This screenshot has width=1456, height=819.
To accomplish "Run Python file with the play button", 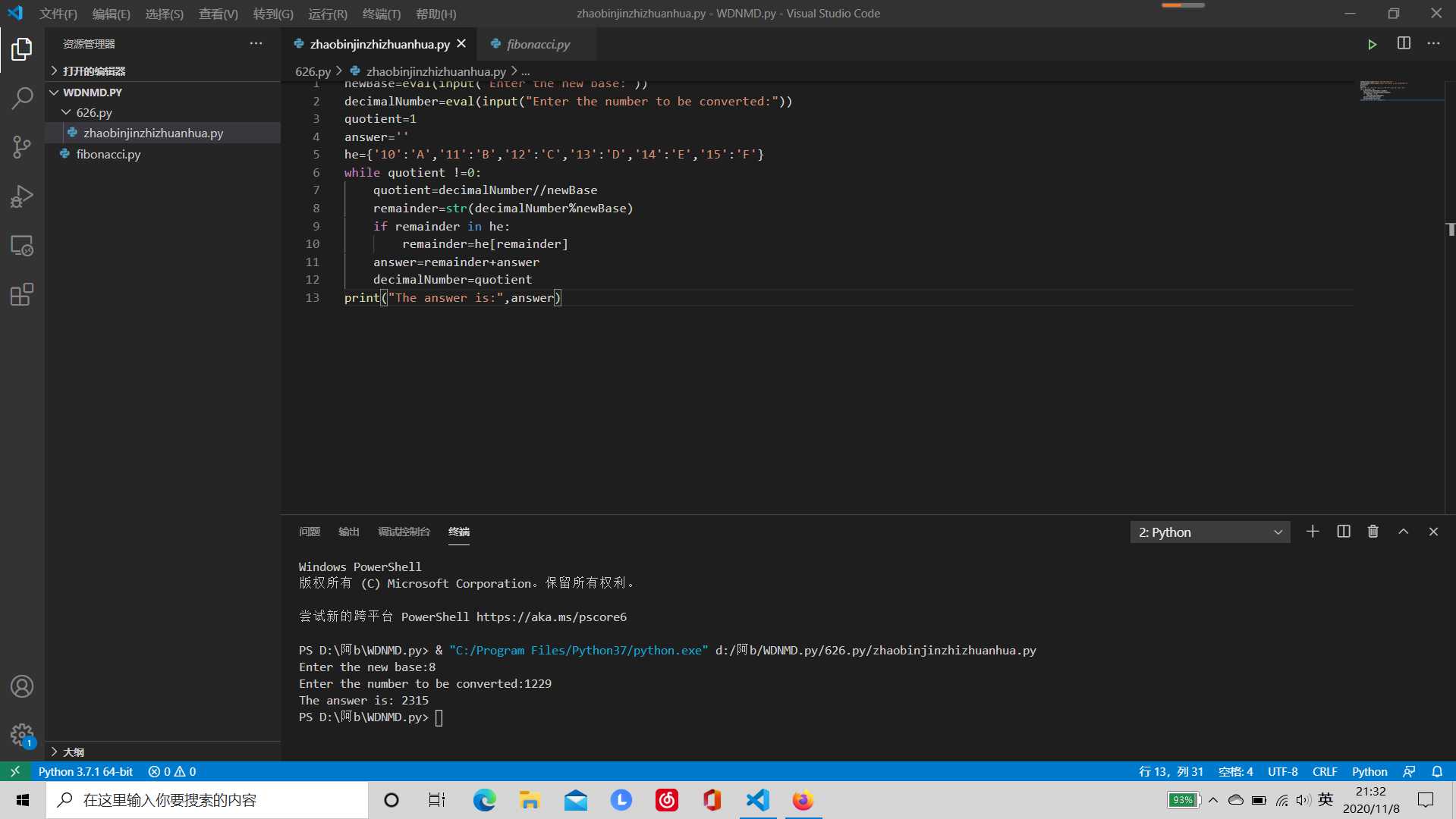I will (1372, 44).
